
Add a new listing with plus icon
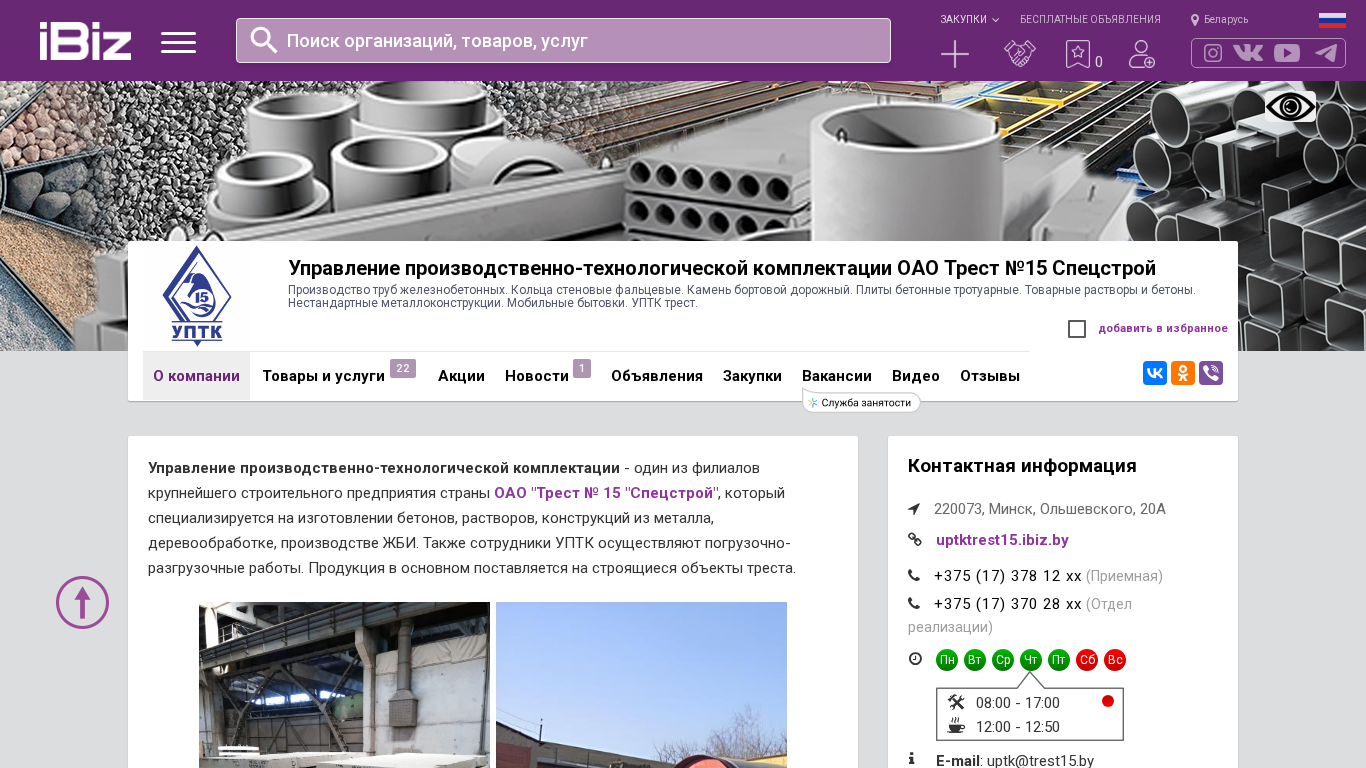point(955,54)
